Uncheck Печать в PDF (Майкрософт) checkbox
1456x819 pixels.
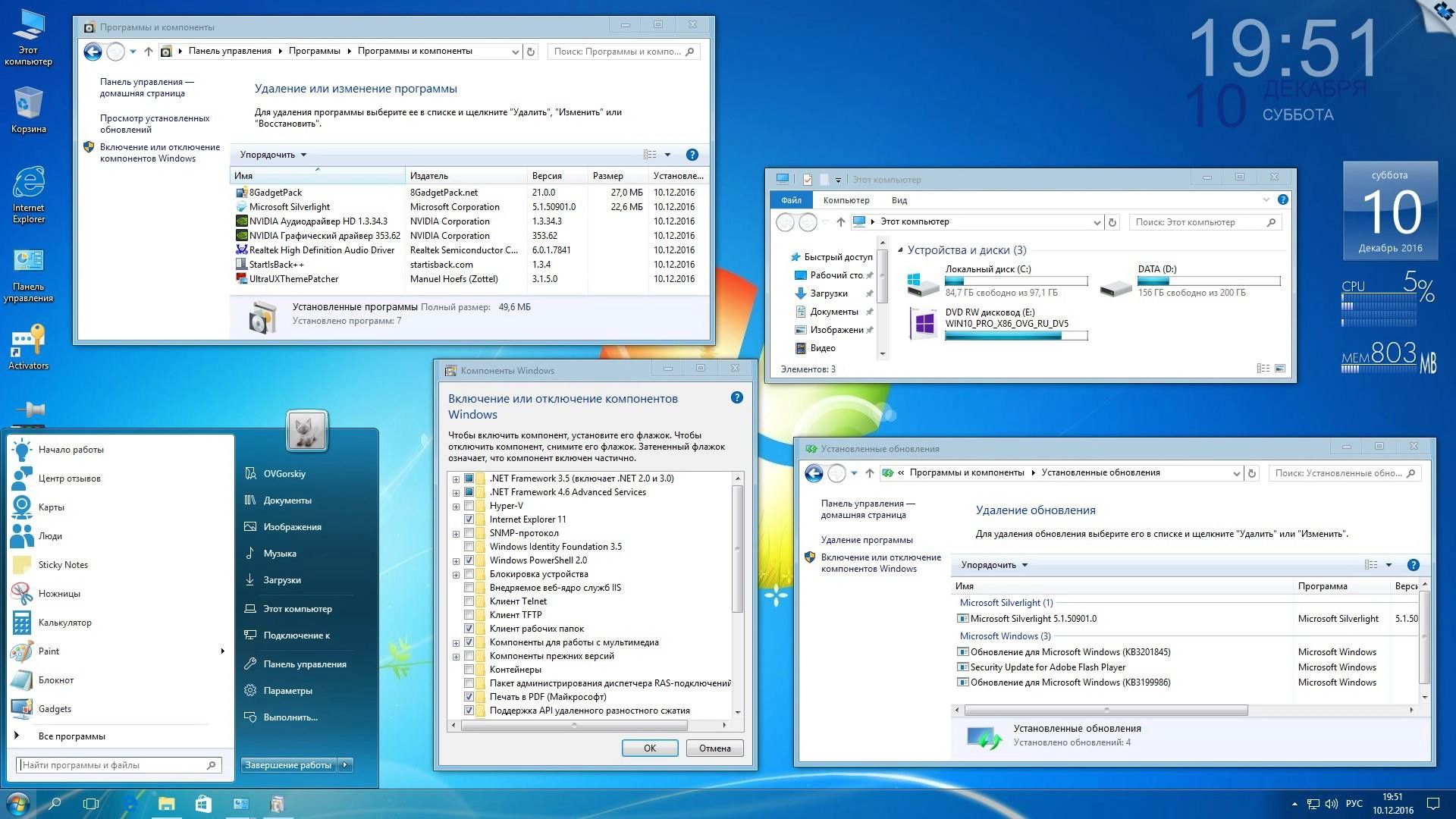469,697
